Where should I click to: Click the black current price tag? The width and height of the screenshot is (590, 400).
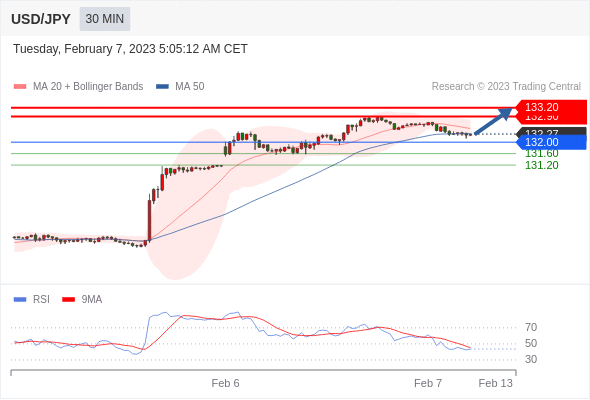(552, 132)
